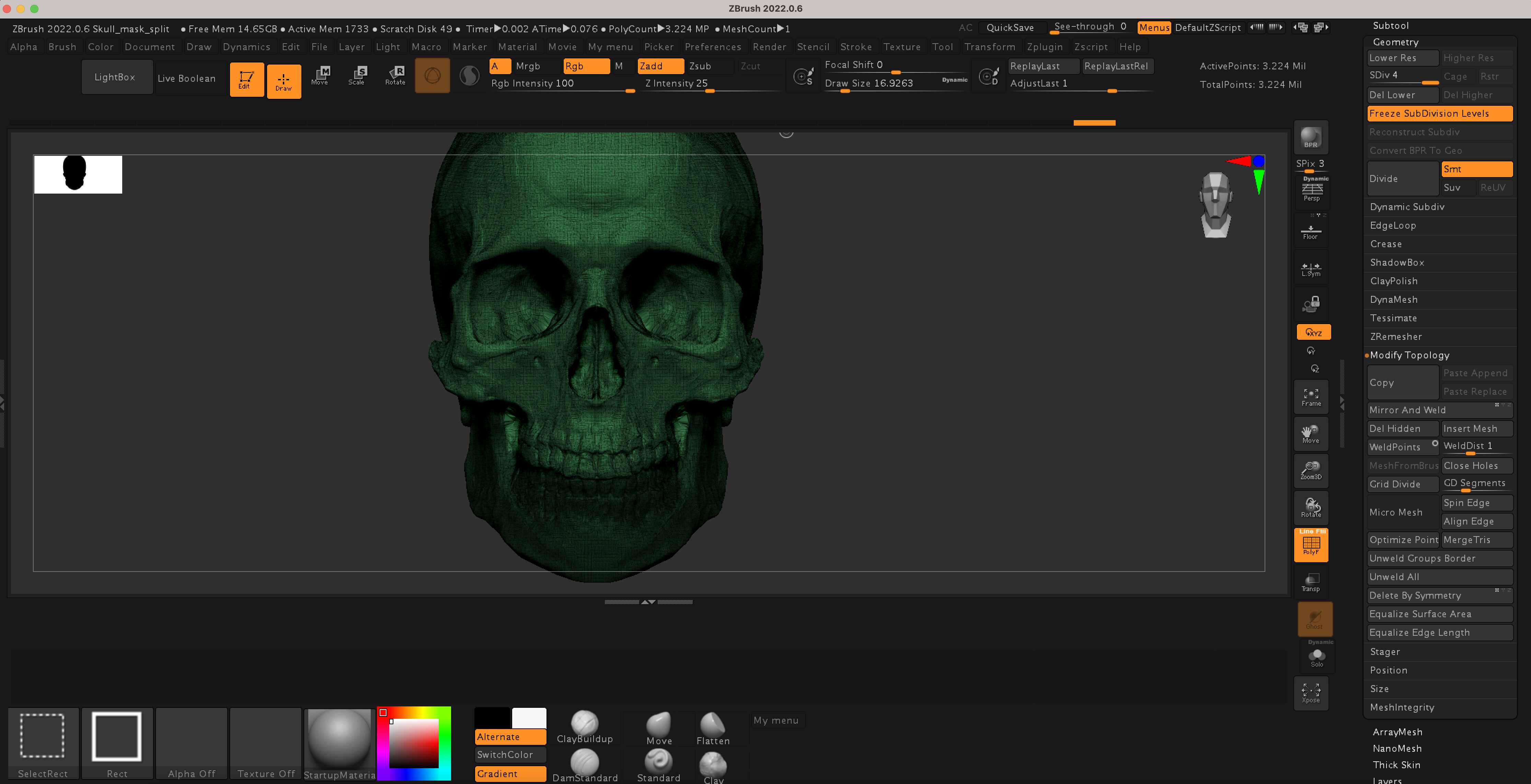Open the Texture Off selector
The width and height of the screenshot is (1531, 784).
(x=266, y=743)
